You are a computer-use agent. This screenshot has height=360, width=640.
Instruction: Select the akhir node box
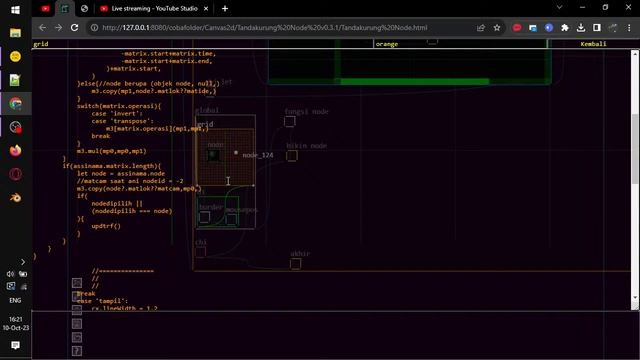click(x=296, y=264)
